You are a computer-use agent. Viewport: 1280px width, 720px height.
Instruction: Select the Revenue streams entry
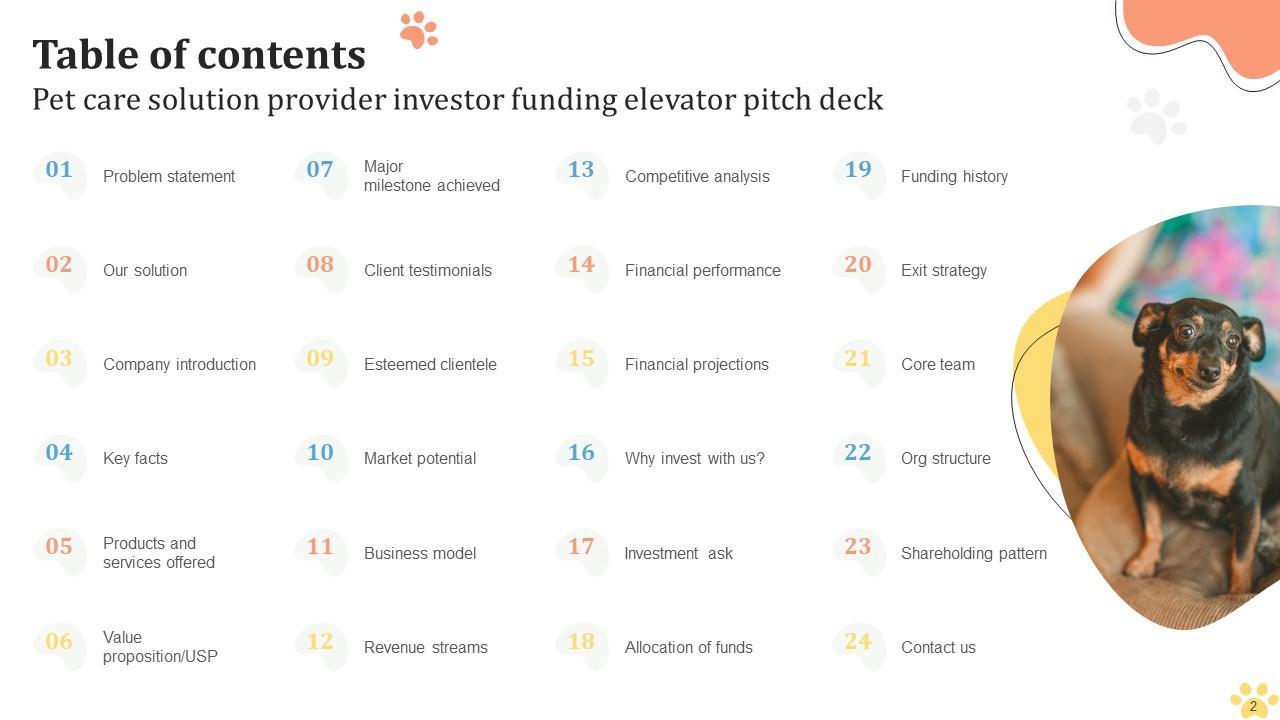(x=426, y=648)
